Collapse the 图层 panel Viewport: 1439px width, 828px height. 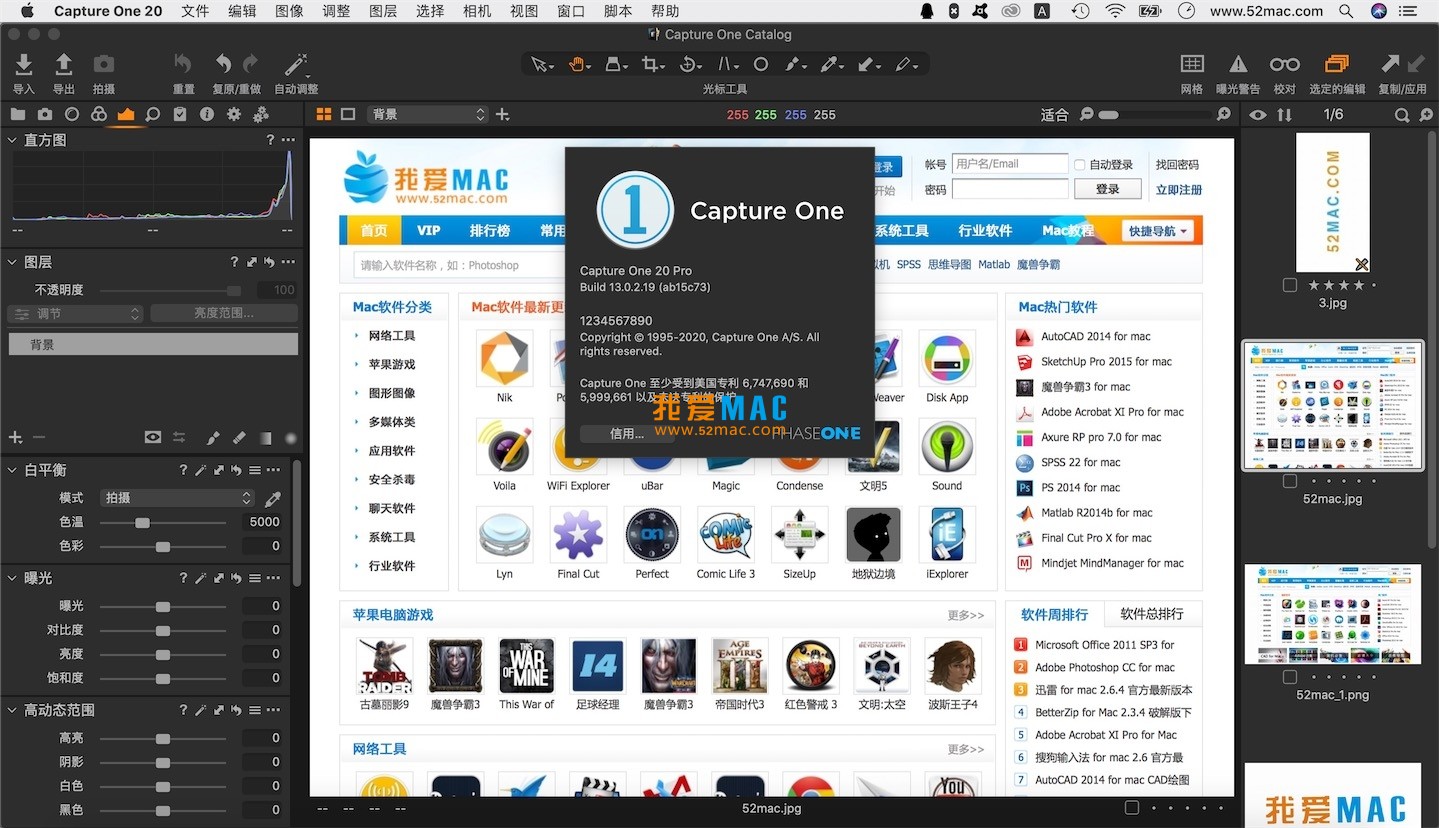[12, 262]
